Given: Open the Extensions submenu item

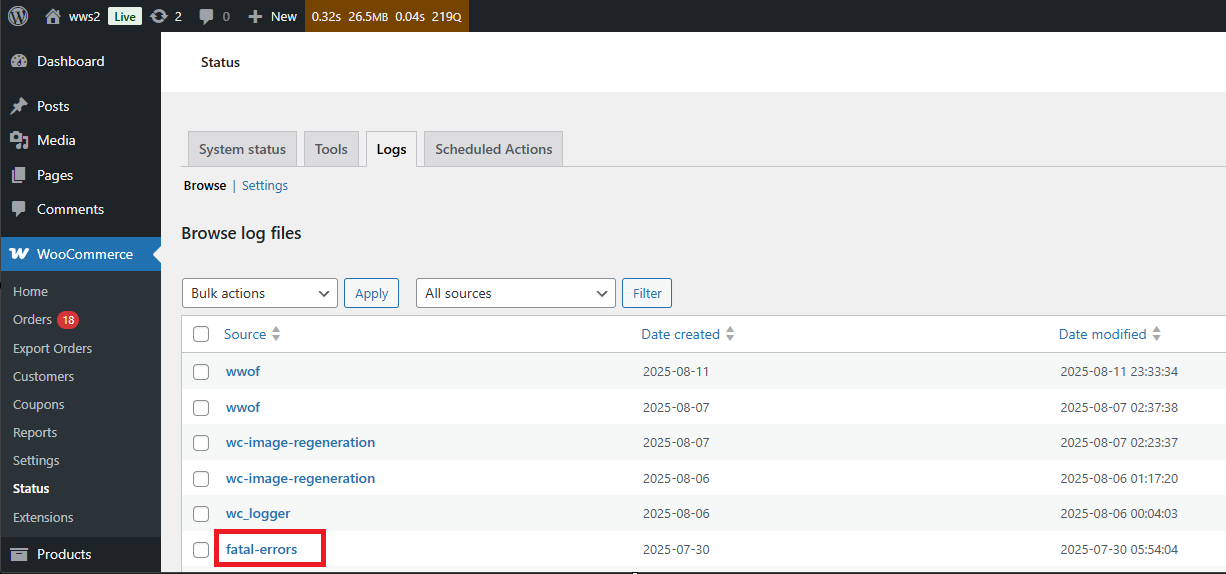Looking at the screenshot, I should tap(43, 518).
